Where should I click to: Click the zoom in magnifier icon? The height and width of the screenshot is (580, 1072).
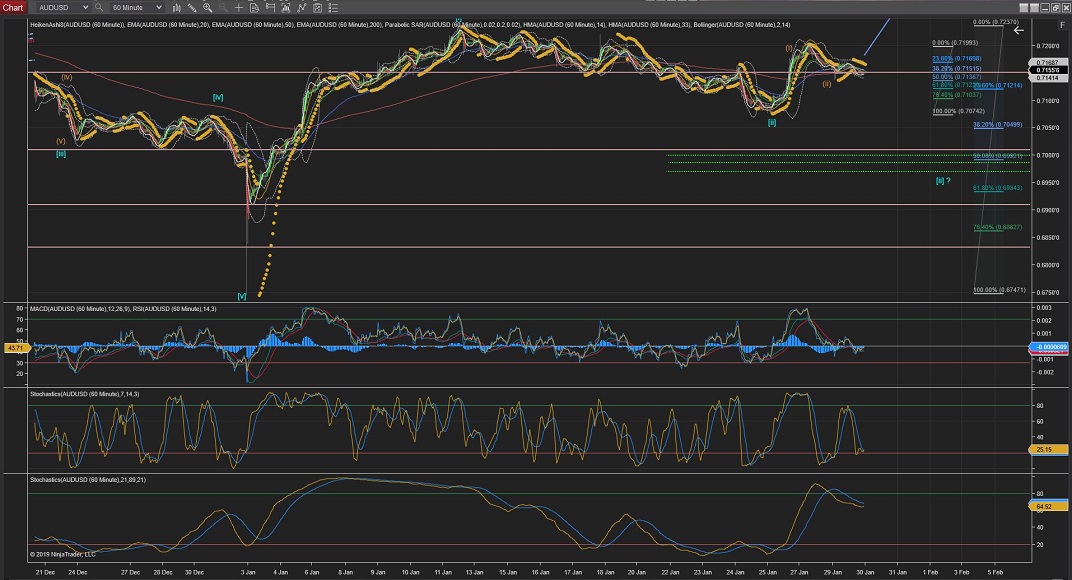(207, 7)
